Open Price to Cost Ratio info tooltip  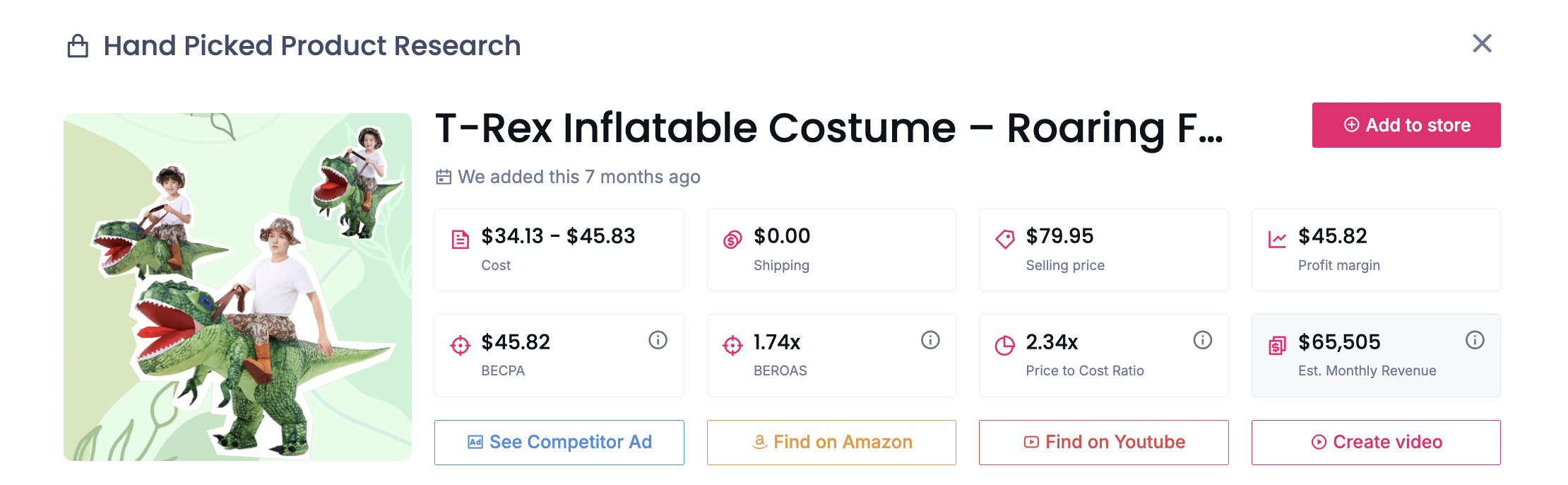[1202, 341]
